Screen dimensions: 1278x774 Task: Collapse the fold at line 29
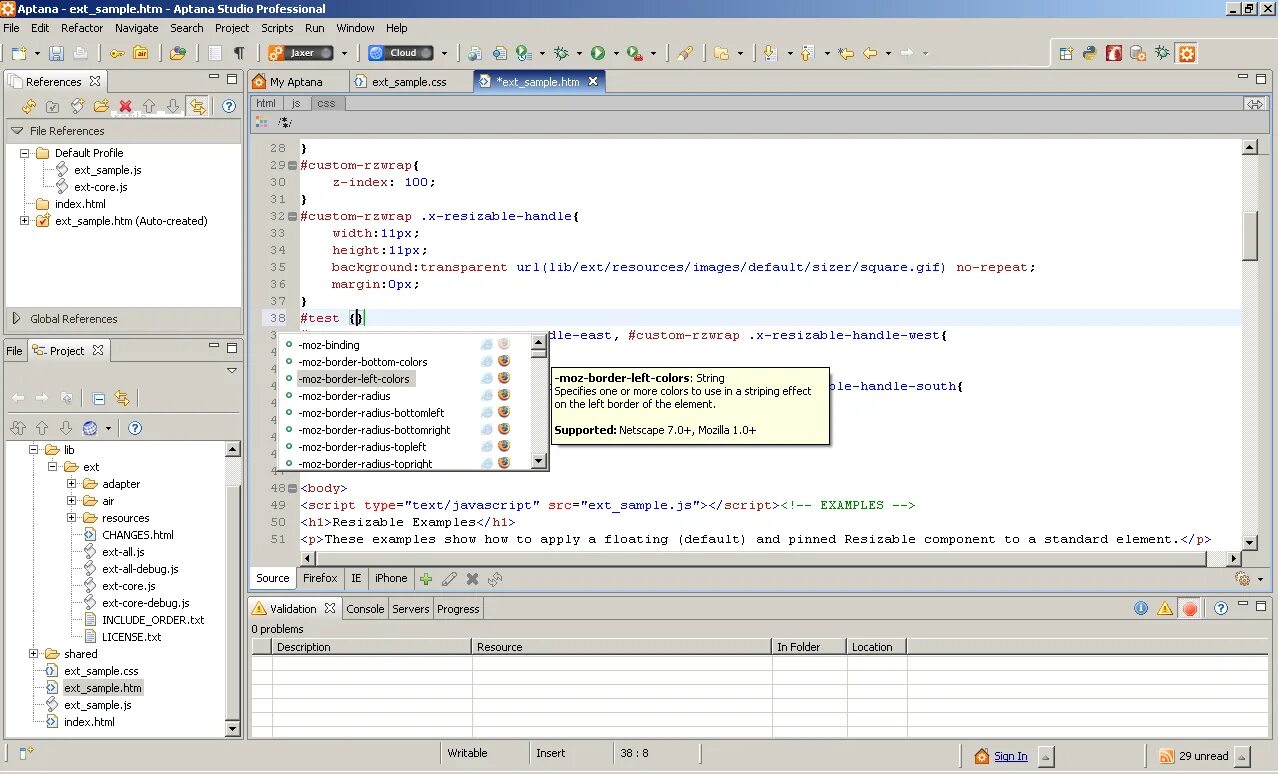[x=292, y=165]
